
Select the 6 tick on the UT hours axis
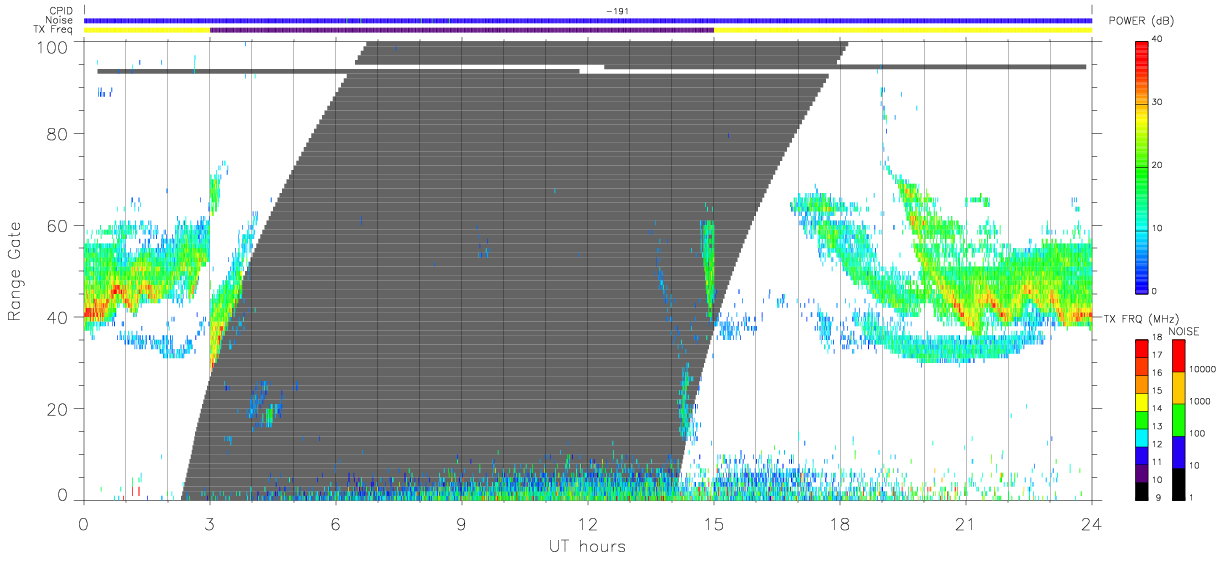[x=336, y=523]
